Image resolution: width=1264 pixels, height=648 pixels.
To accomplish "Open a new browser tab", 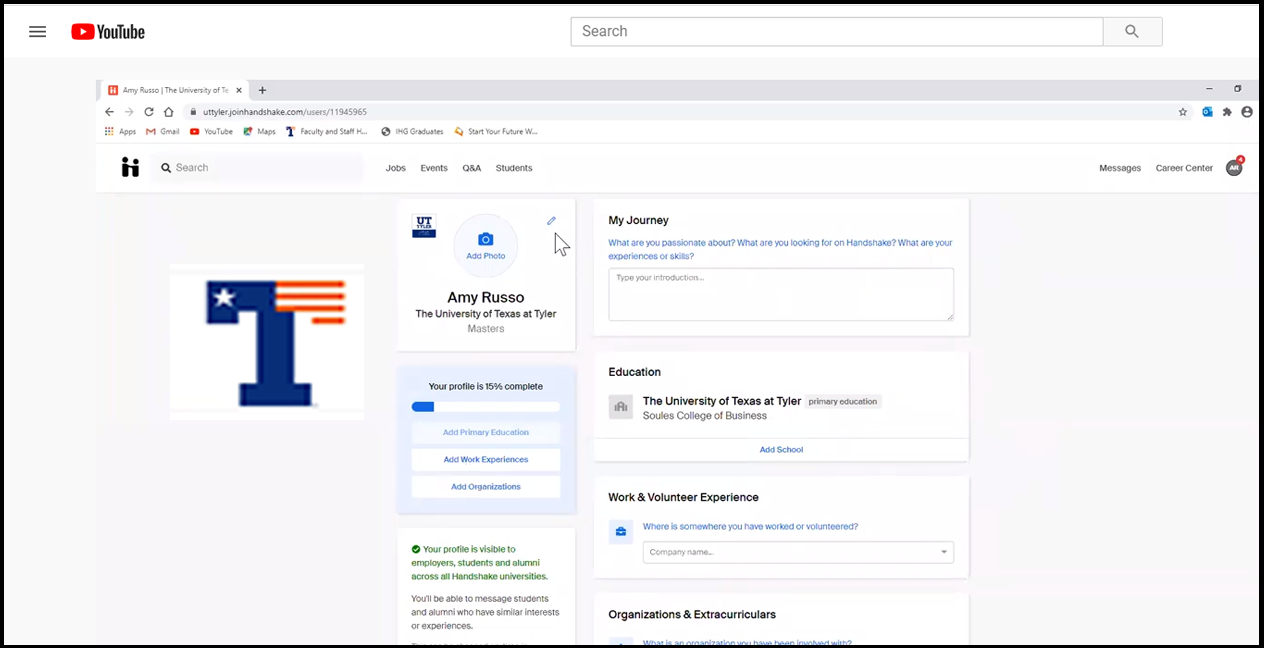I will tap(262, 90).
